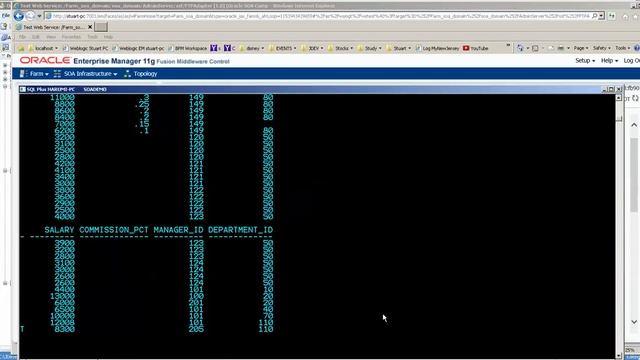
Task: Open the Page command bar menu
Action: pos(581,48)
